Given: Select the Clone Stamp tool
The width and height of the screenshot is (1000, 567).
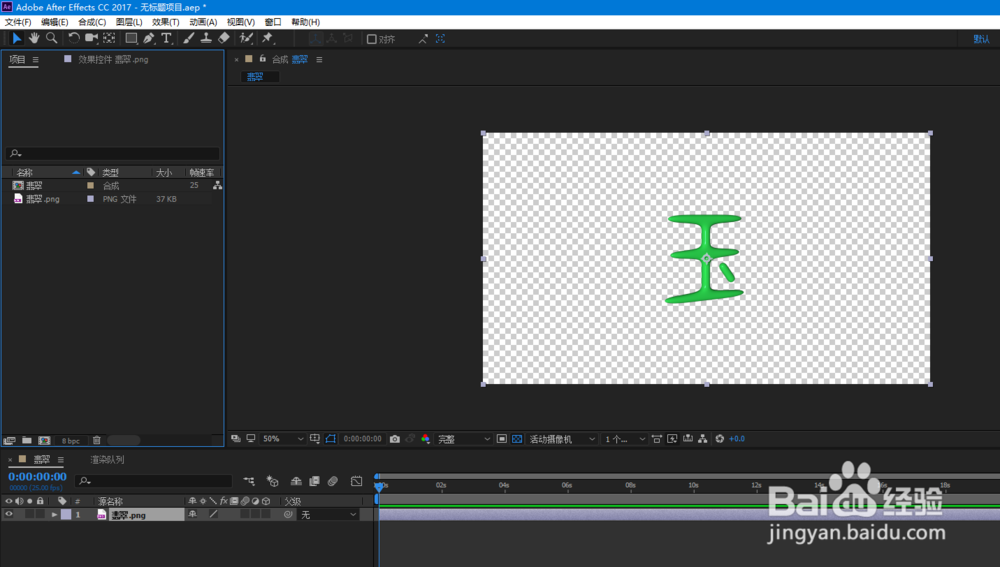Looking at the screenshot, I should (x=206, y=38).
